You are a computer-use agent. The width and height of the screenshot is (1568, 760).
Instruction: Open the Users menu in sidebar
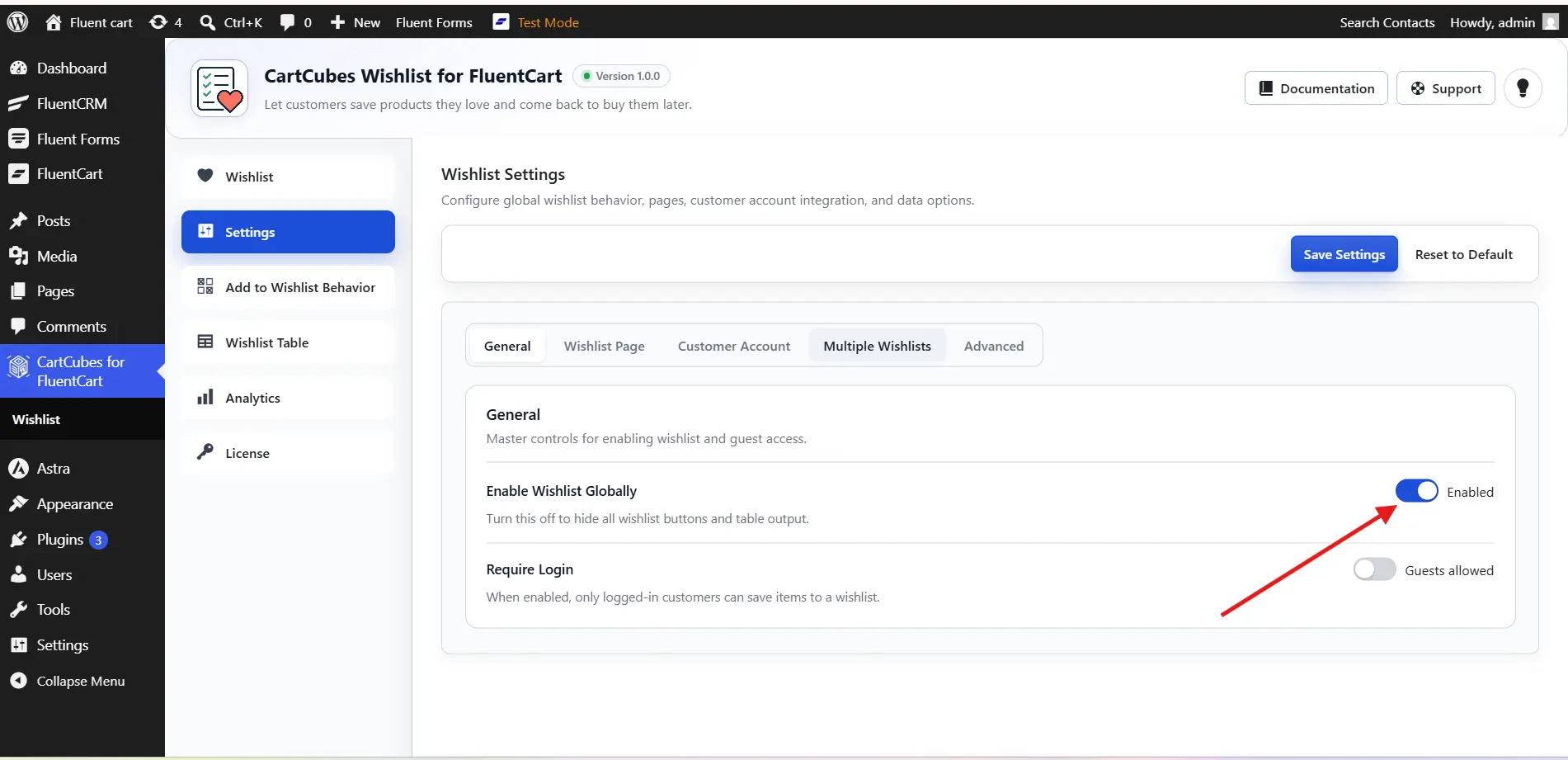(82, 575)
